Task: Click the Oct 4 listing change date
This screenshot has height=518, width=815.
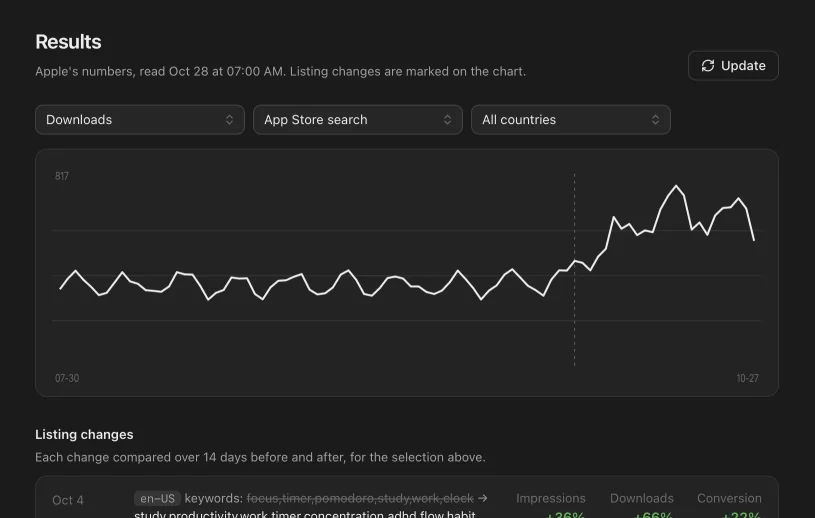Action: (x=68, y=500)
